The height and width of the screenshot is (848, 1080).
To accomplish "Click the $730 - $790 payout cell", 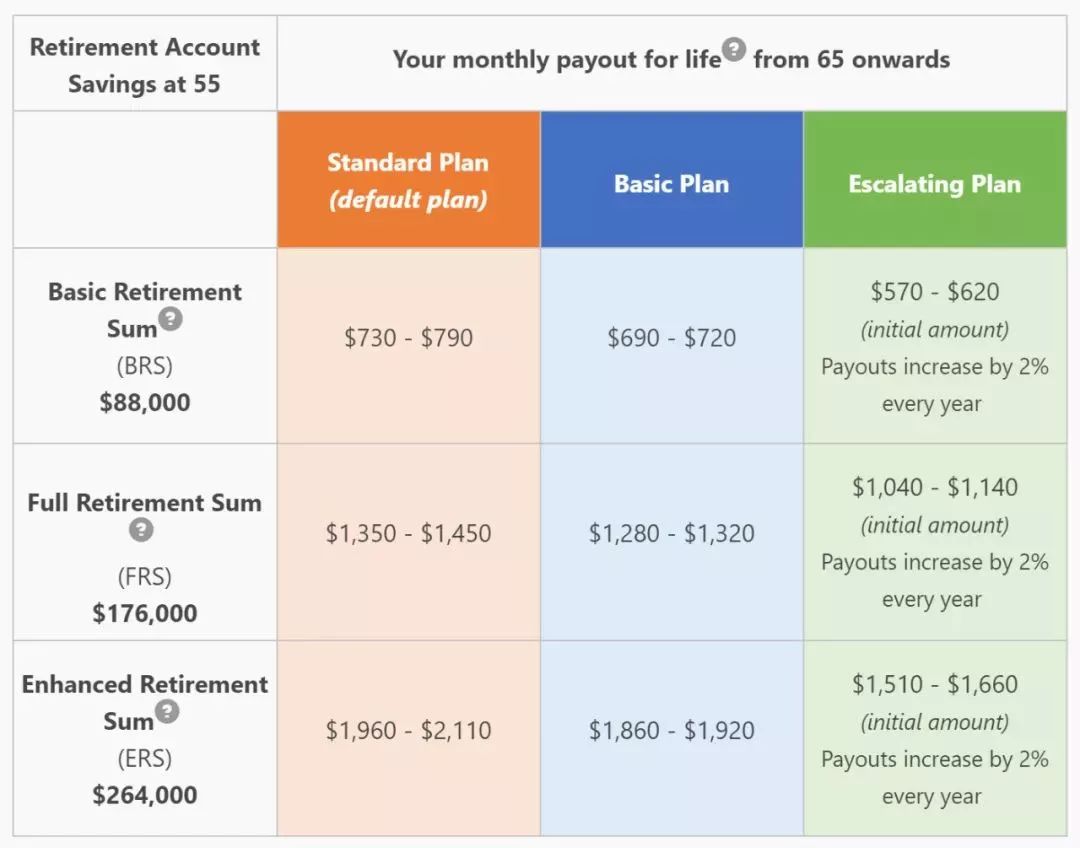I will 408,338.
